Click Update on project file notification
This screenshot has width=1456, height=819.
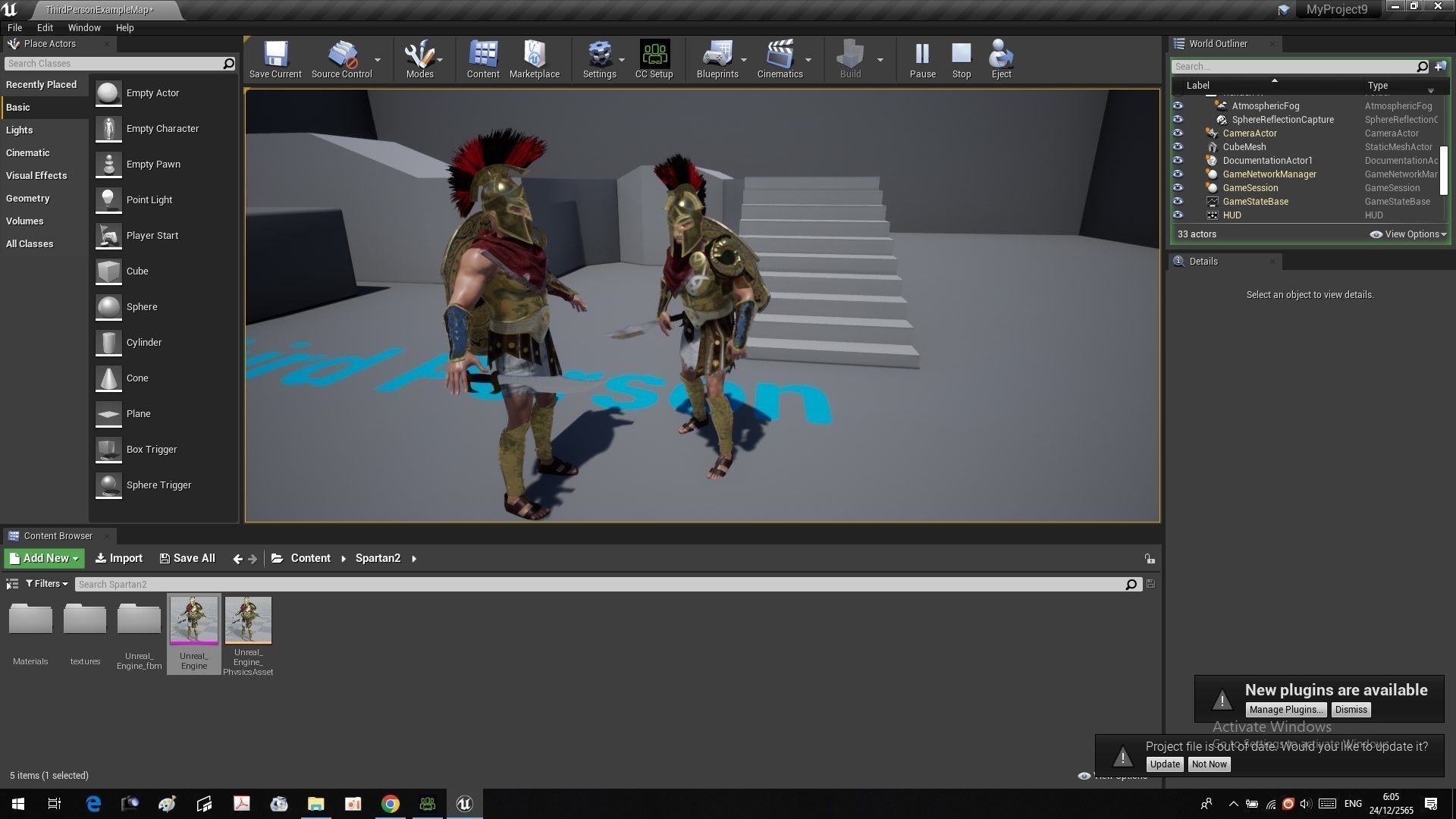point(1164,764)
